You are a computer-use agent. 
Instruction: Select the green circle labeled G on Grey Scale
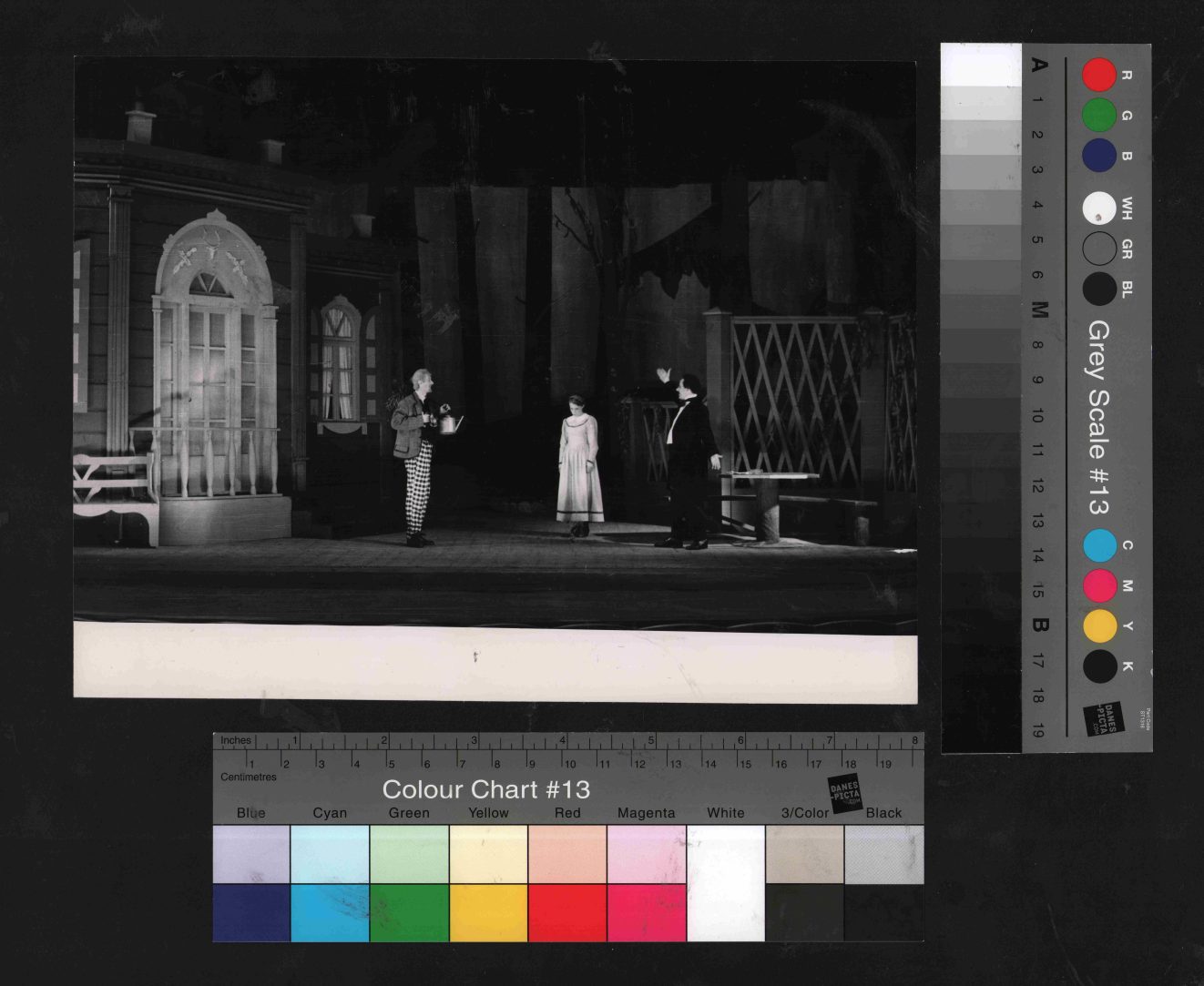point(1098,116)
